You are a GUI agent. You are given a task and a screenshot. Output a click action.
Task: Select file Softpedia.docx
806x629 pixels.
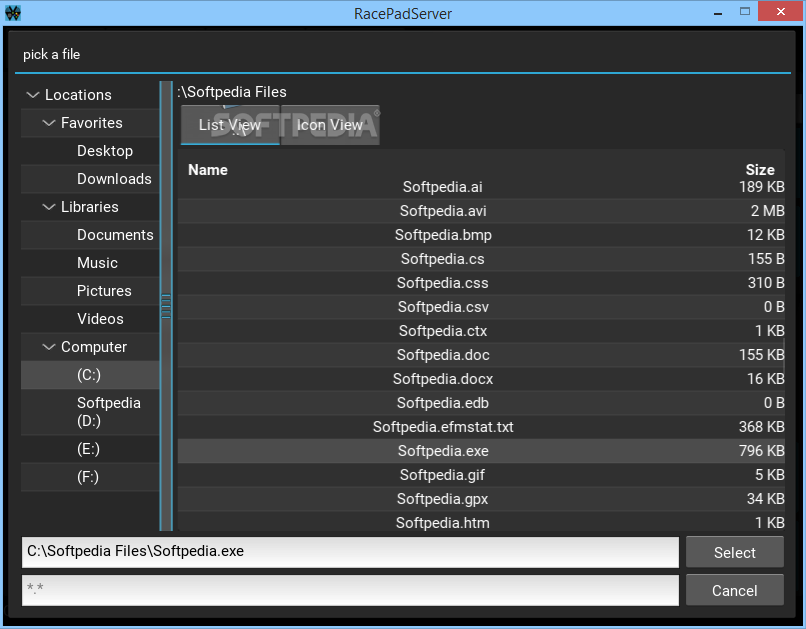tap(481, 379)
